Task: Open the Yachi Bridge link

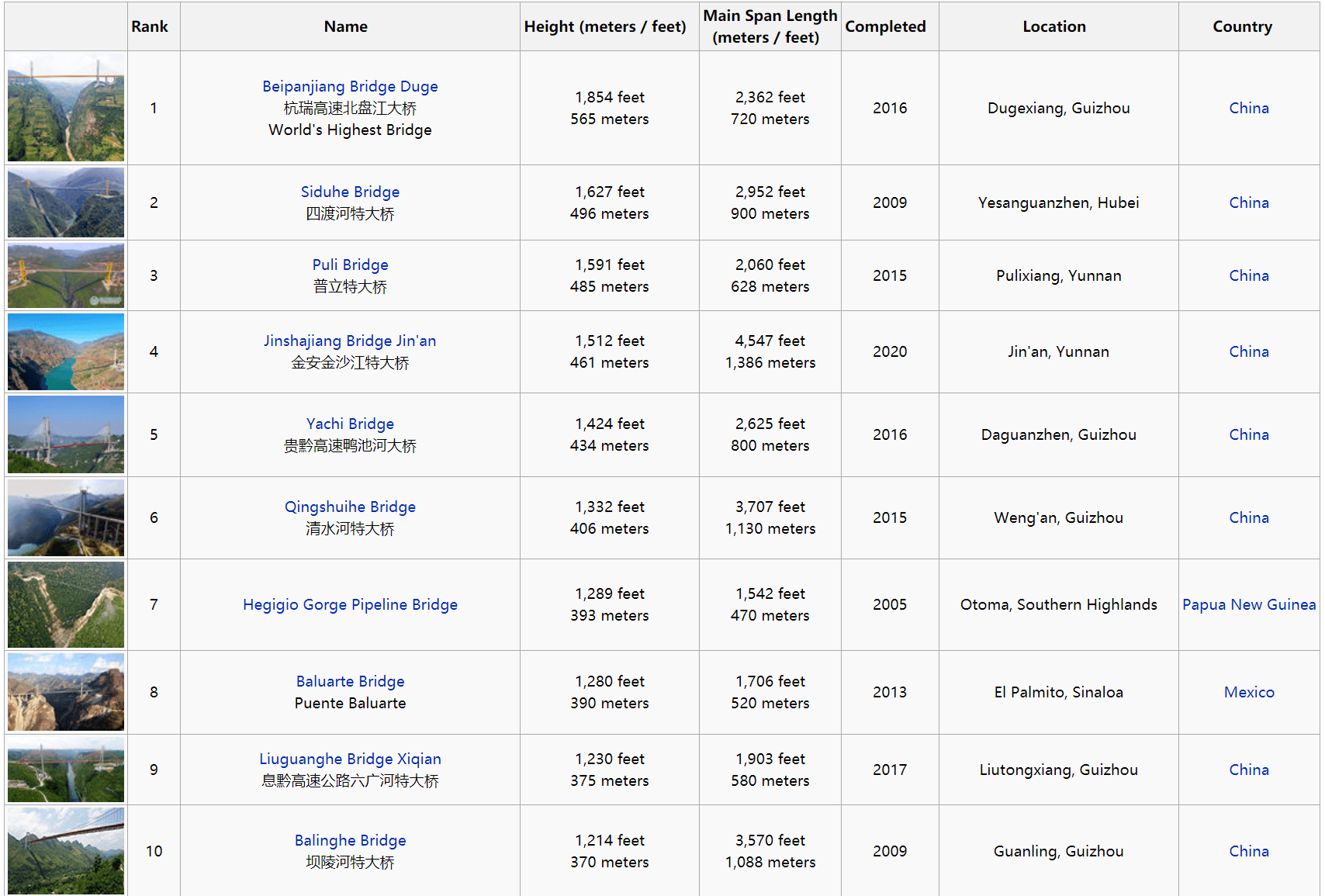Action: pyautogui.click(x=350, y=424)
